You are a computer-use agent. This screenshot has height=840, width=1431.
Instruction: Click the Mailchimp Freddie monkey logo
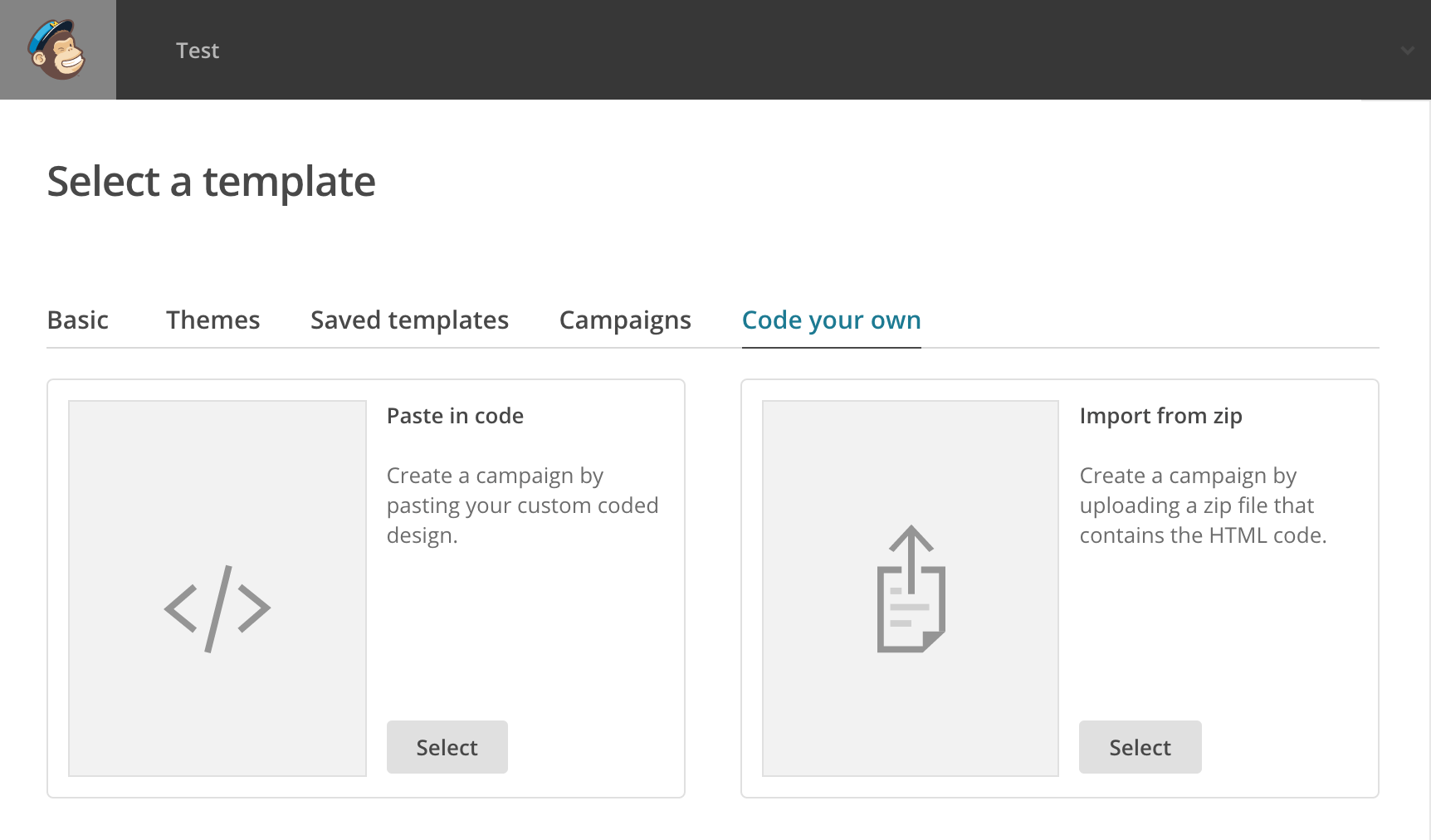tap(57, 50)
